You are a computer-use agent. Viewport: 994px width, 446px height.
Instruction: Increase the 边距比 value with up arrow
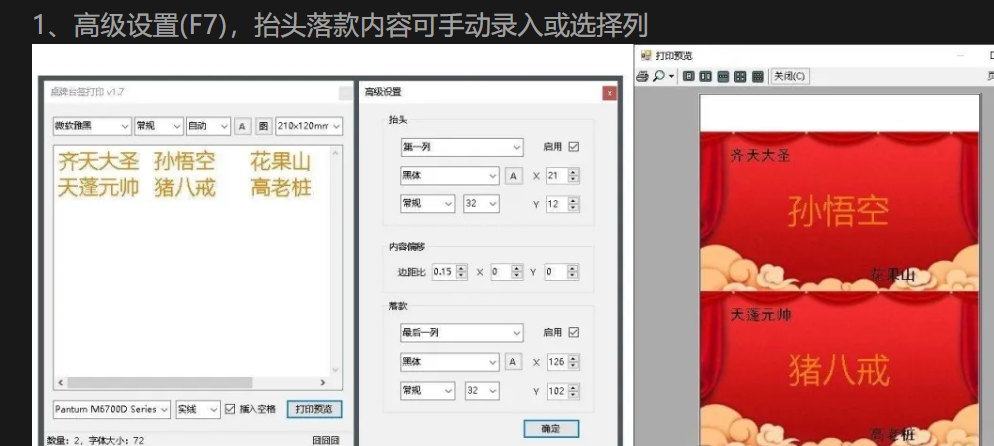coord(462,268)
